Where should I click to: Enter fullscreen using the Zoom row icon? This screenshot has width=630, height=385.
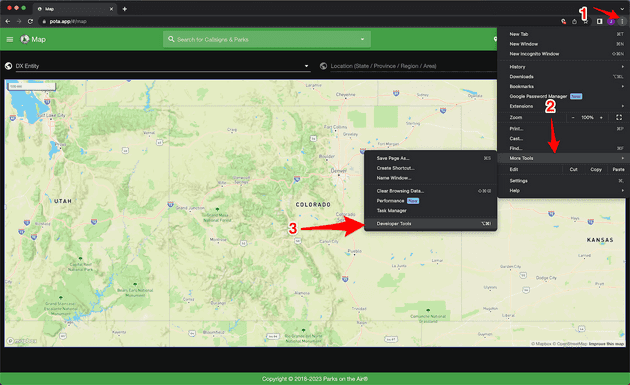coord(619,117)
